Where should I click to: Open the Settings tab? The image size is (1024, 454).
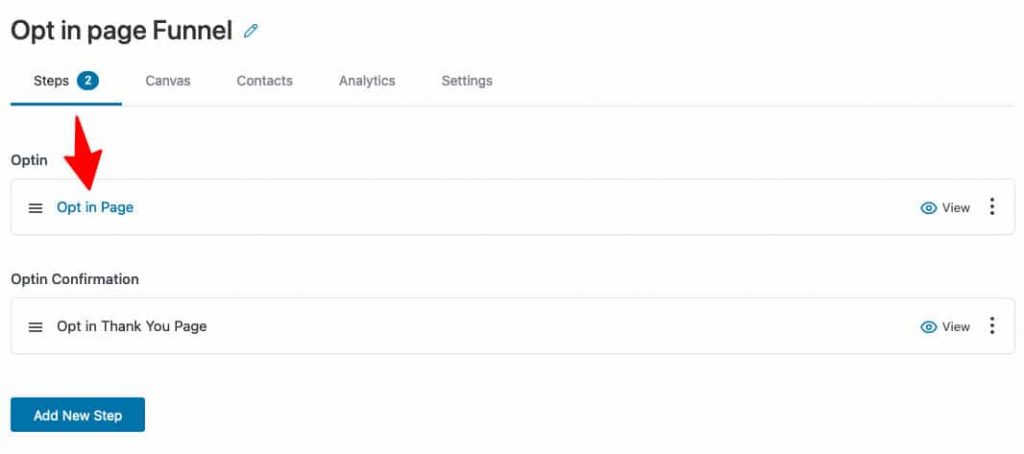(467, 81)
